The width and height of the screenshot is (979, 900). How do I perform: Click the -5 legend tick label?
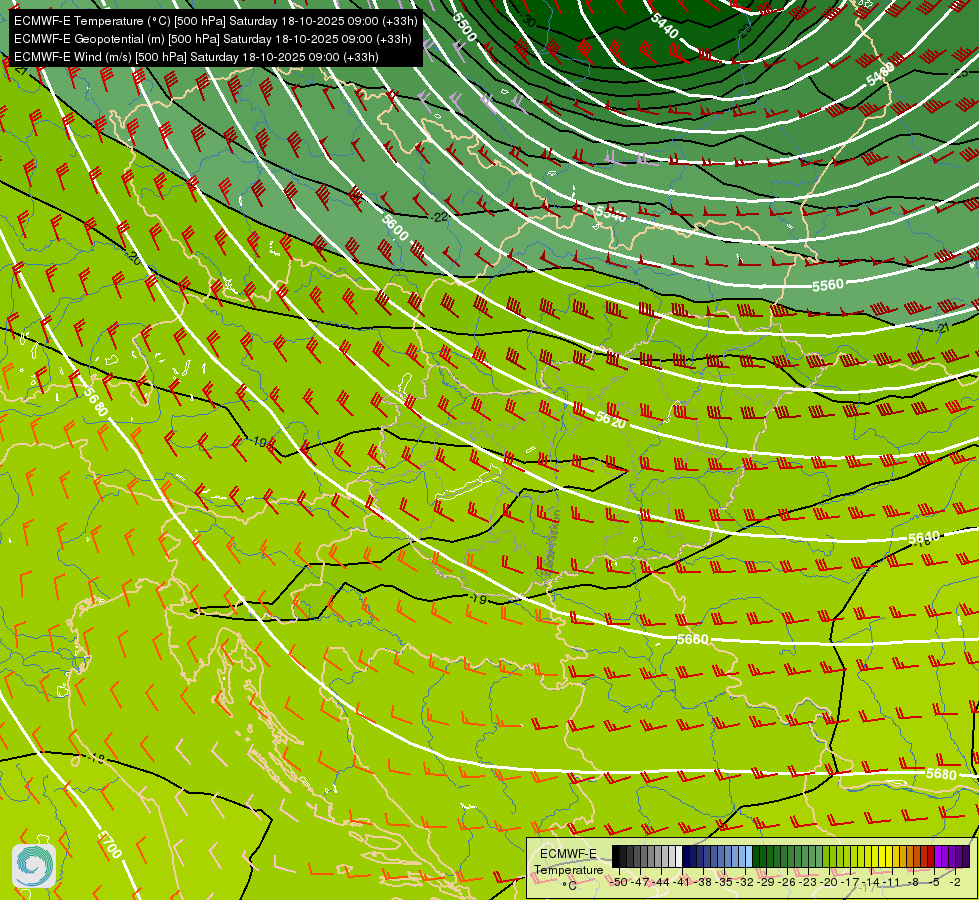pyautogui.click(x=933, y=882)
